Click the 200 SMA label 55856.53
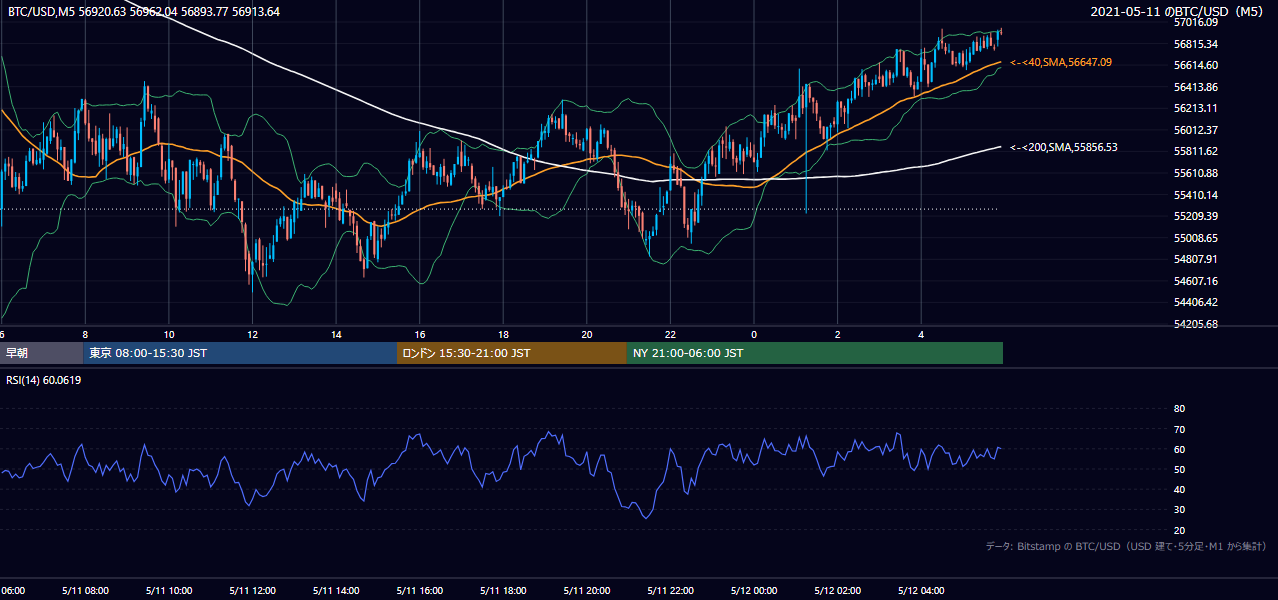 click(x=1064, y=147)
